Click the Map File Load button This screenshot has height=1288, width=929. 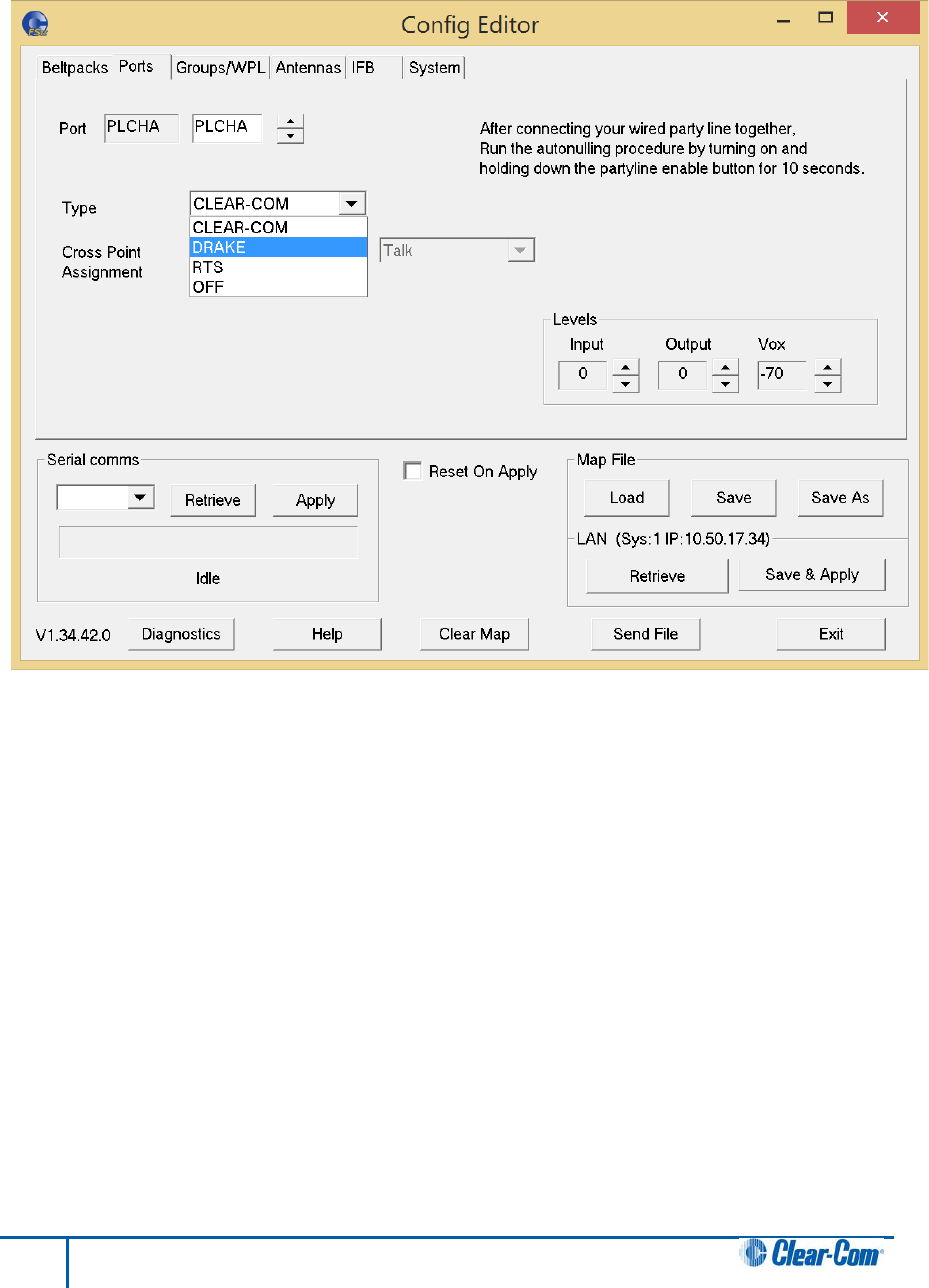[x=627, y=497]
